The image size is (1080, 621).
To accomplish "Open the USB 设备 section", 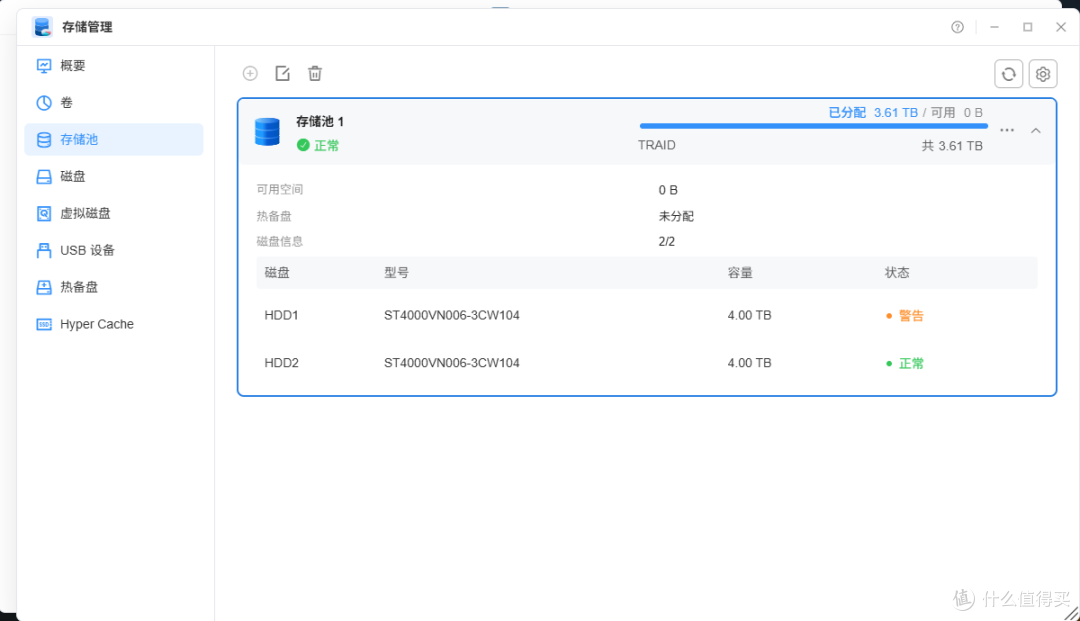I will [114, 250].
